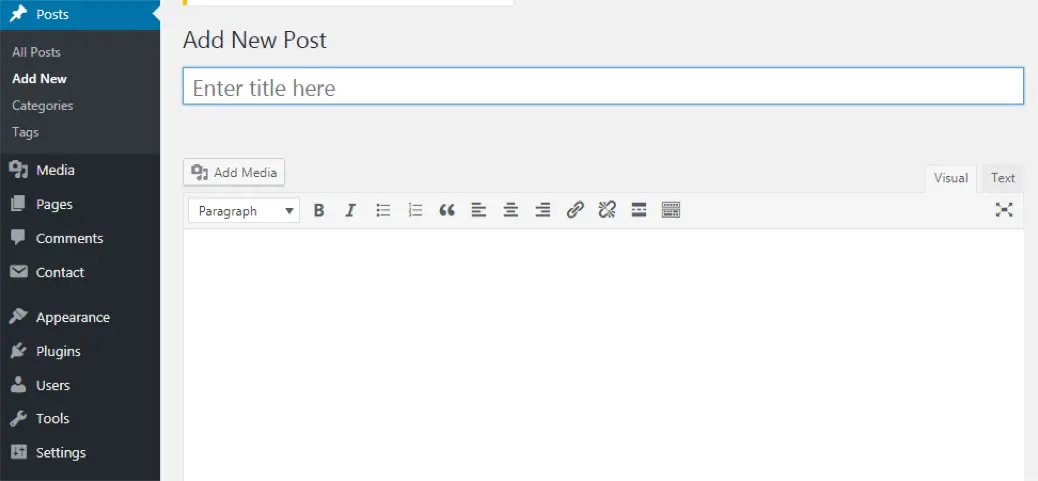
Task: Toggle italic formatting in editor toolbar
Action: pyautogui.click(x=351, y=210)
